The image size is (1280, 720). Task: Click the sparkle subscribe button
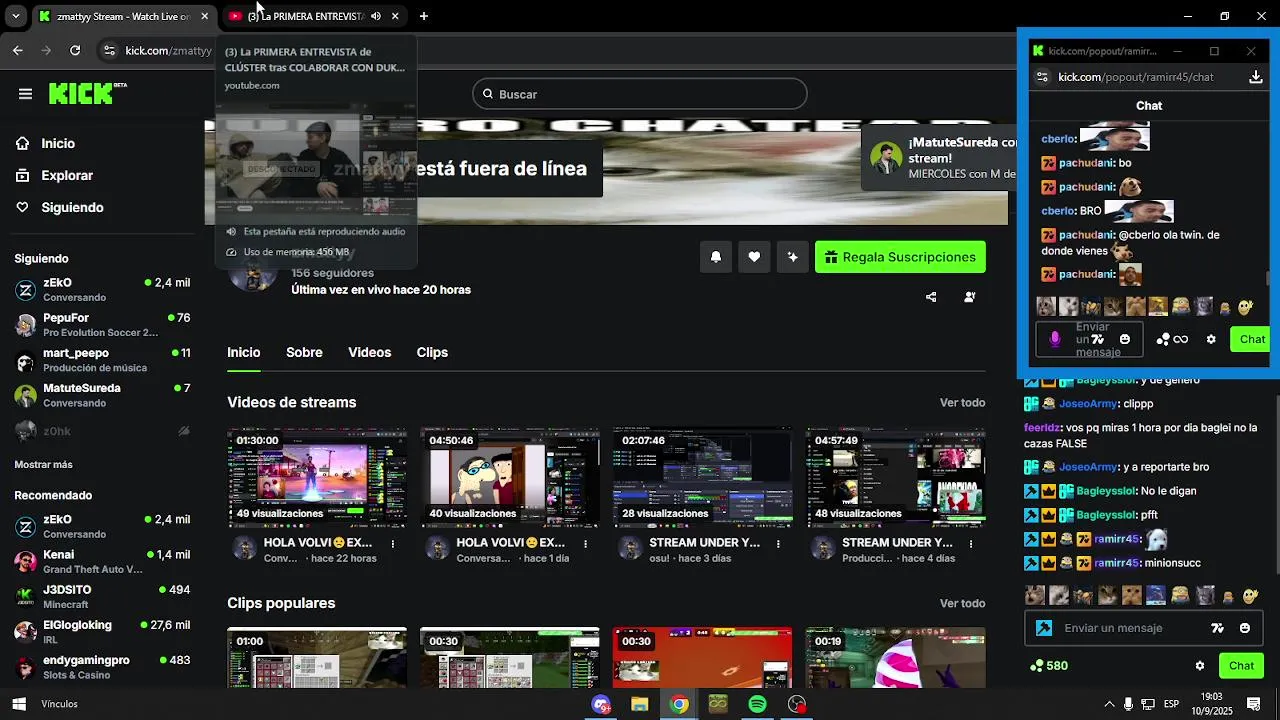click(793, 257)
